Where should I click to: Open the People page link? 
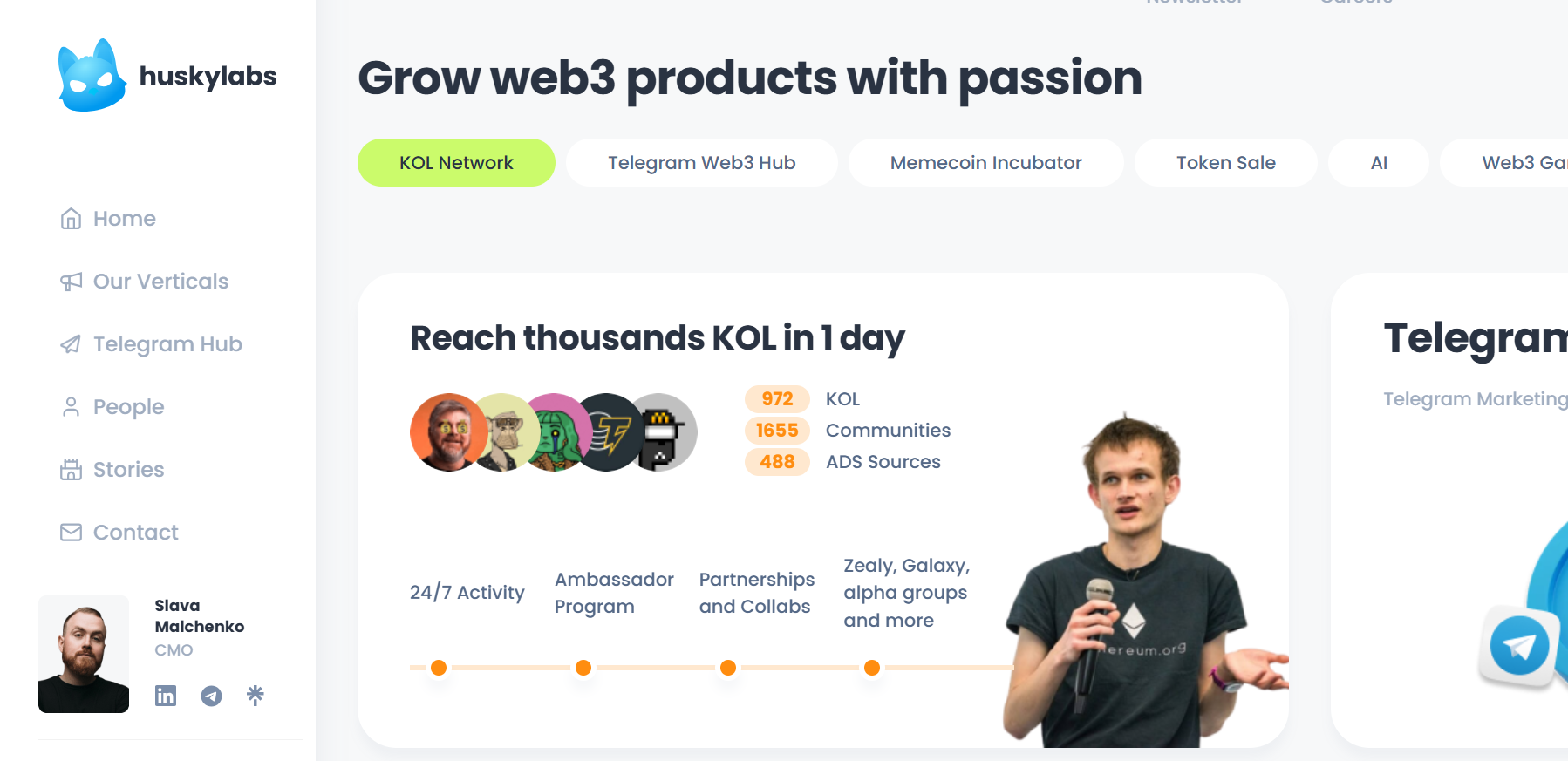(x=128, y=407)
